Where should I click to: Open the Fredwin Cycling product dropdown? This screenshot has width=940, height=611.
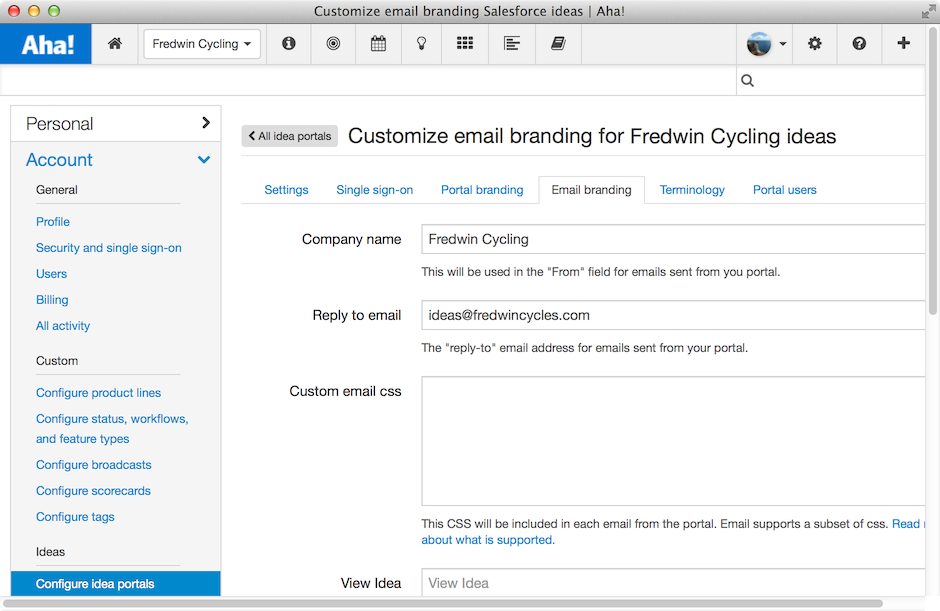(202, 44)
